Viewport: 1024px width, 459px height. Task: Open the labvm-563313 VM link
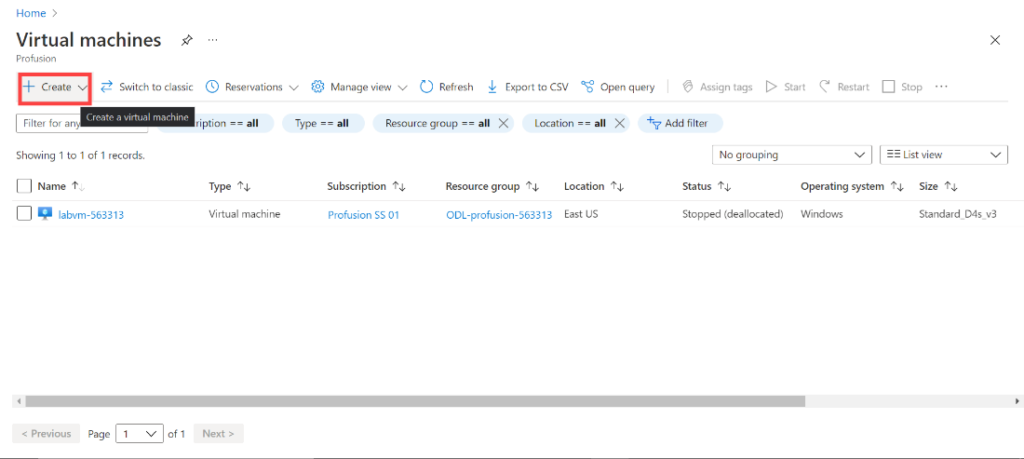pos(91,215)
